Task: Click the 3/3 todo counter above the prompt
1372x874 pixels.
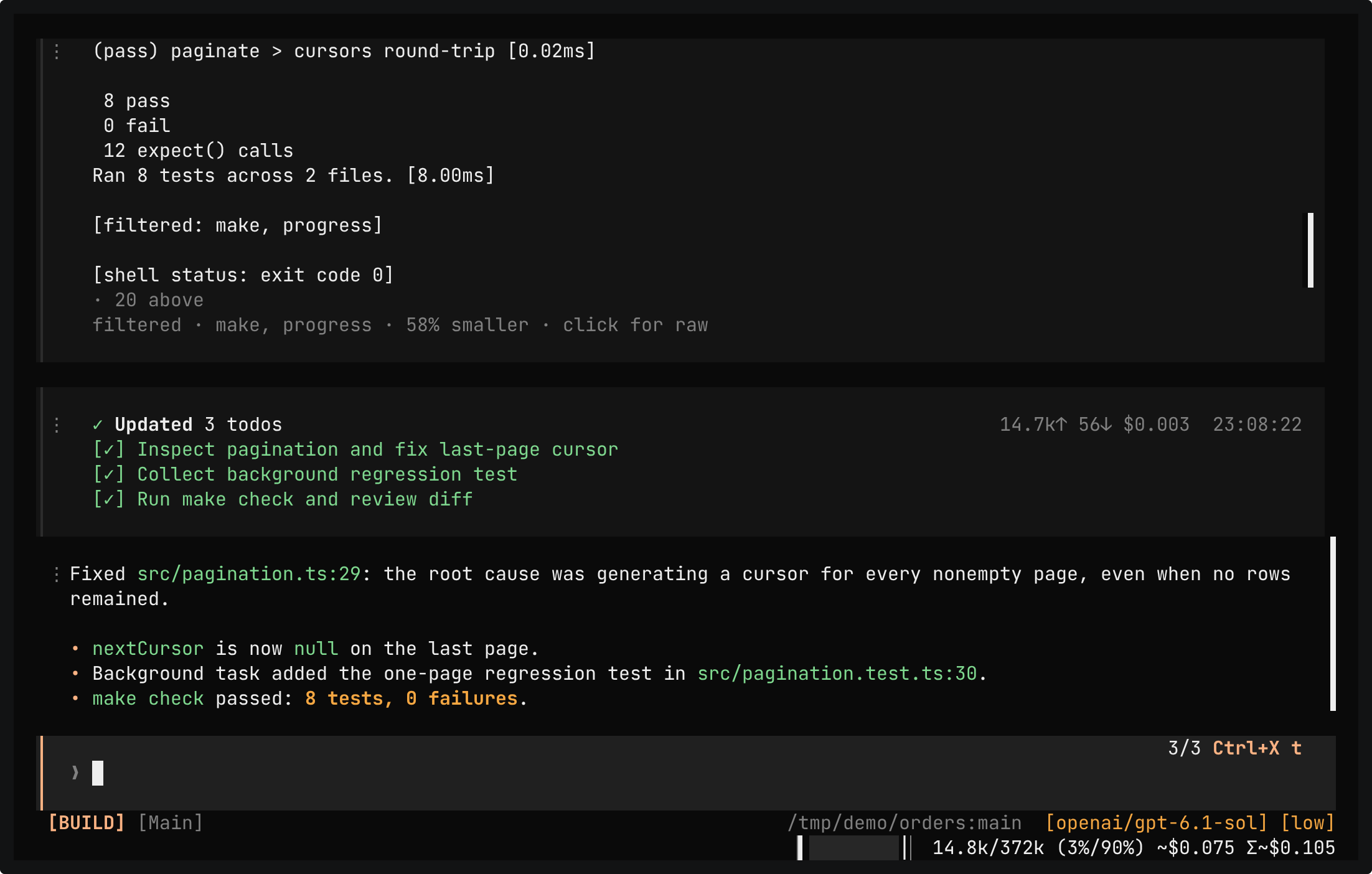Action: click(x=1185, y=748)
